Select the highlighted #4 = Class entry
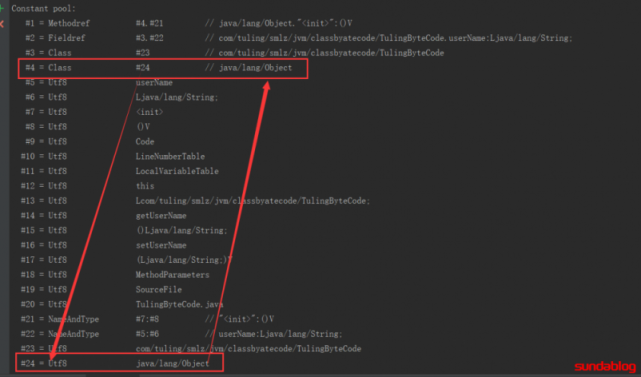 point(163,68)
